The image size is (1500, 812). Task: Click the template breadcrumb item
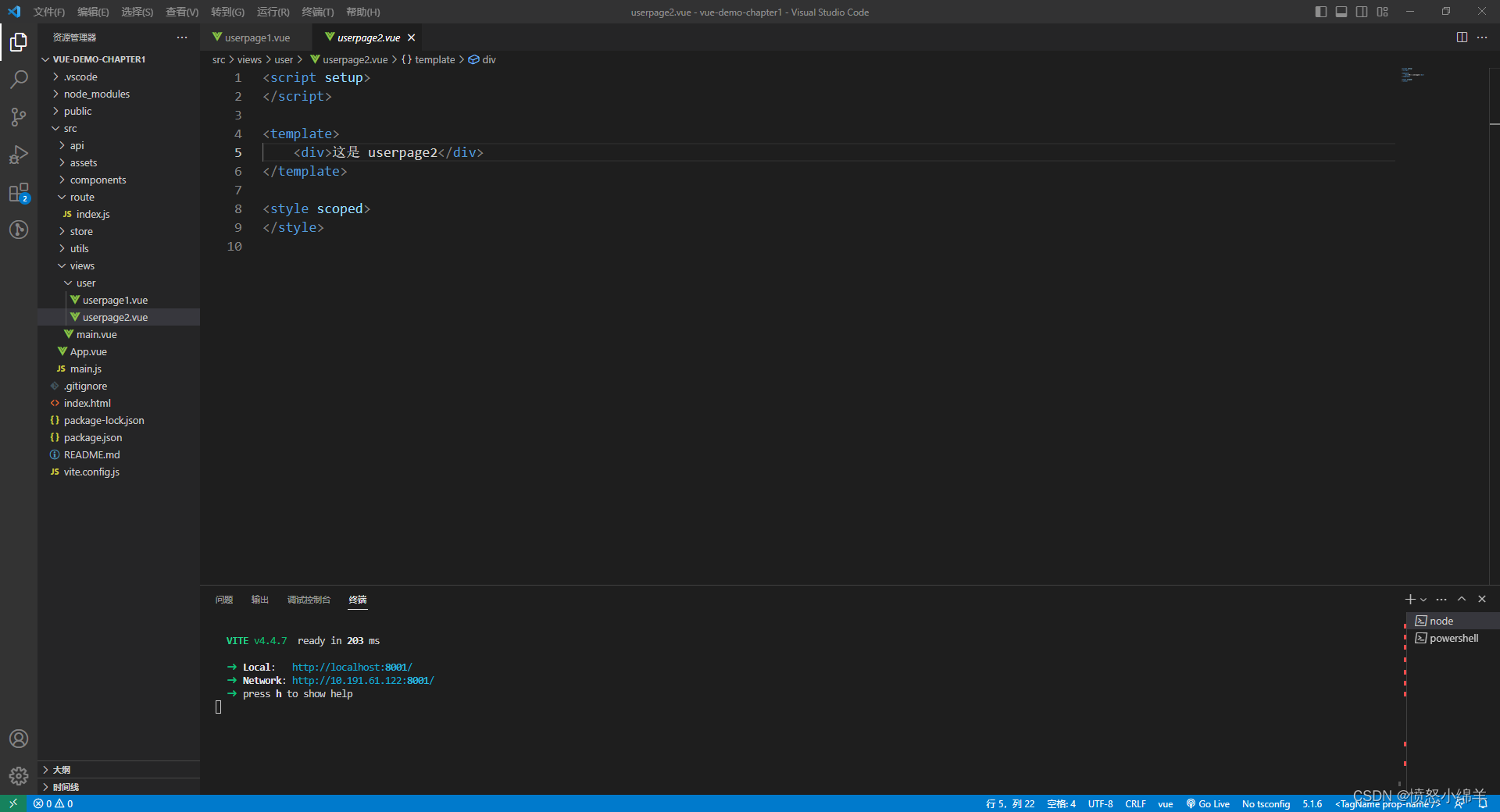tap(428, 59)
